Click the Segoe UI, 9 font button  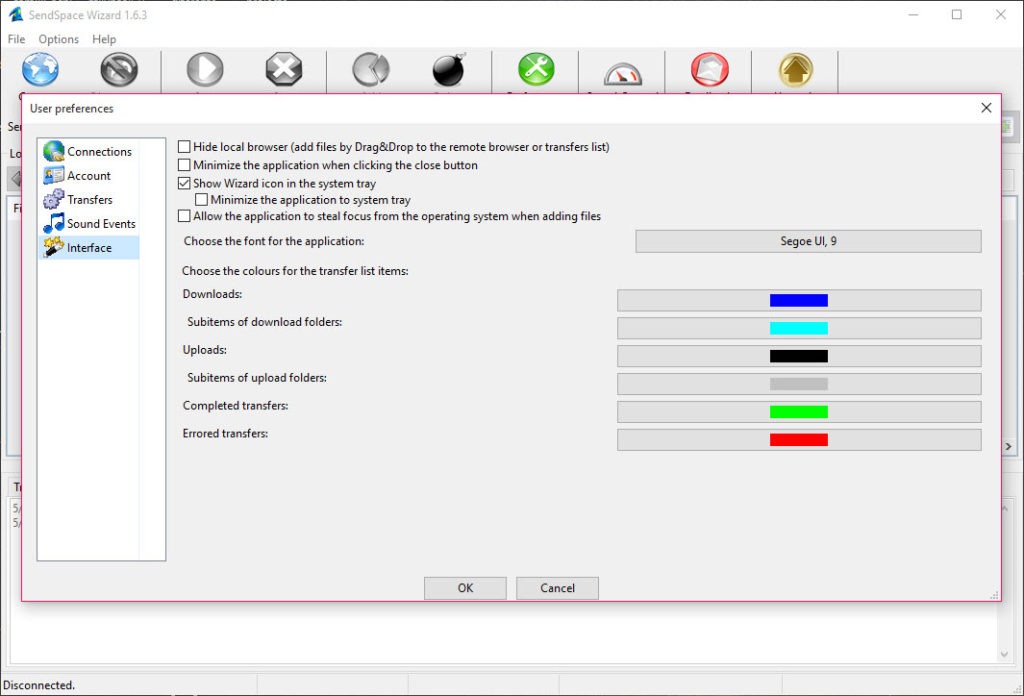tap(808, 241)
